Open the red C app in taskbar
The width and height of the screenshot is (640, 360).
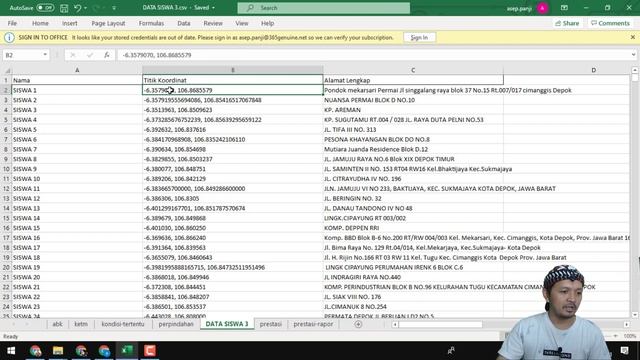[x=150, y=351]
